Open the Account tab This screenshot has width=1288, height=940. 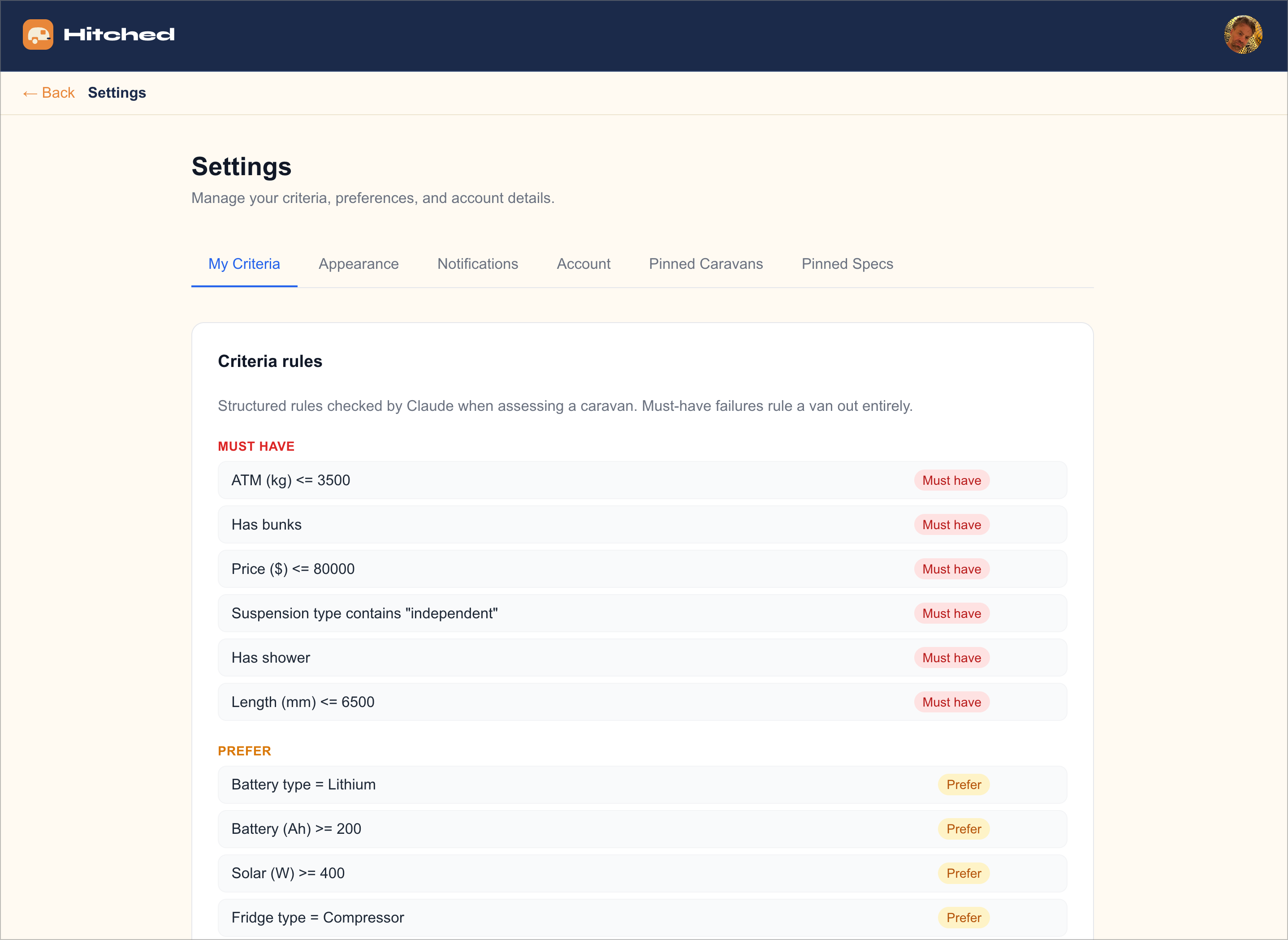pyautogui.click(x=583, y=264)
